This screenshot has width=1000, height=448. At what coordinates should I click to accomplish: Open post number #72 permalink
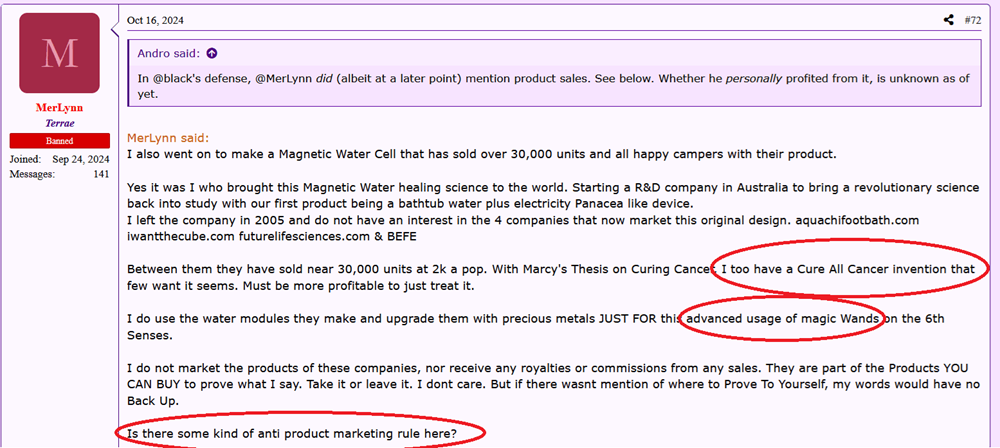coord(972,20)
